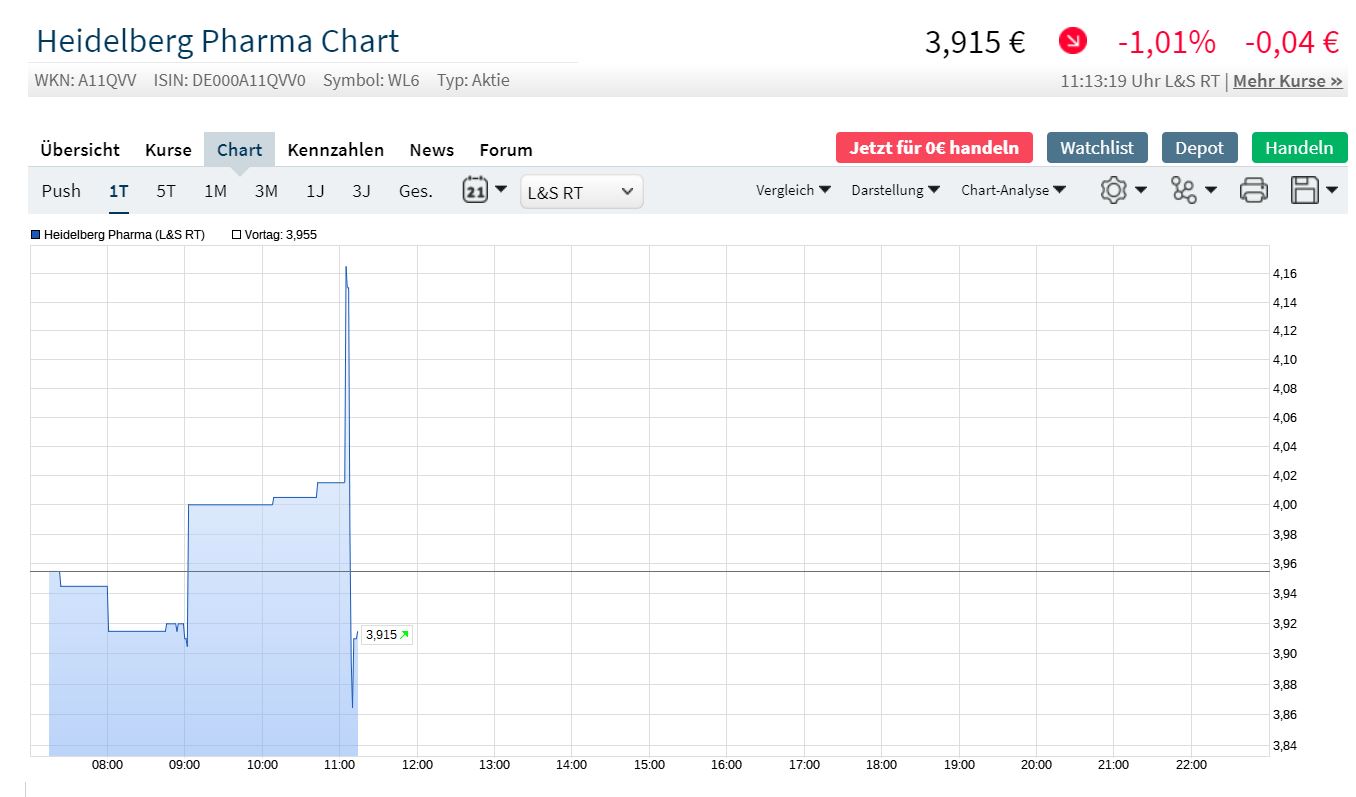Click the green arrow on price label
This screenshot has width=1356, height=797.
click(x=404, y=634)
